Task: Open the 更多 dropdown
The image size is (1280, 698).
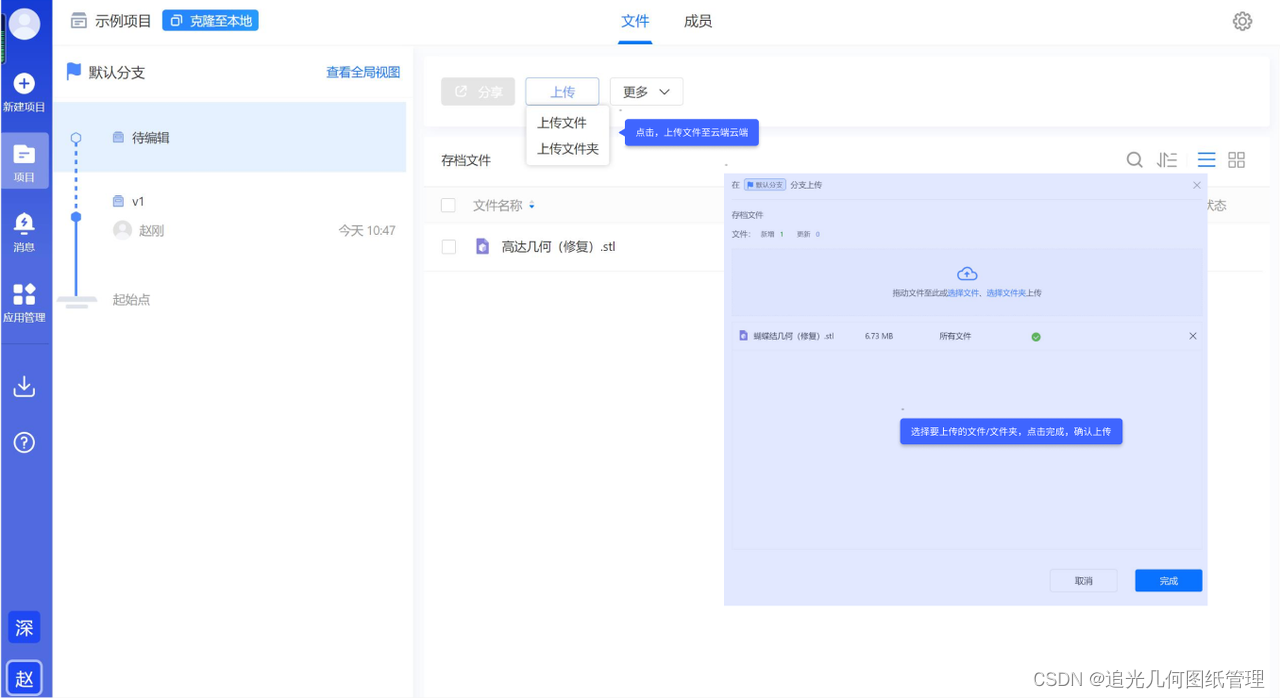Action: point(646,92)
